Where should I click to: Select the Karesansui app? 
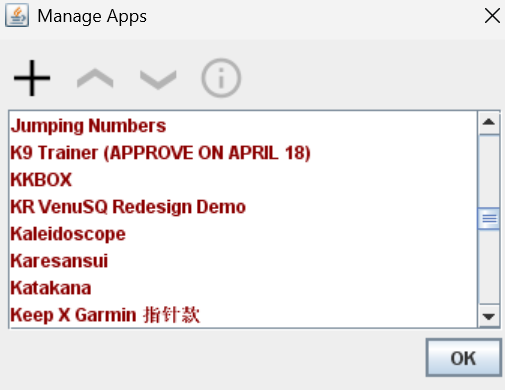tap(243, 261)
